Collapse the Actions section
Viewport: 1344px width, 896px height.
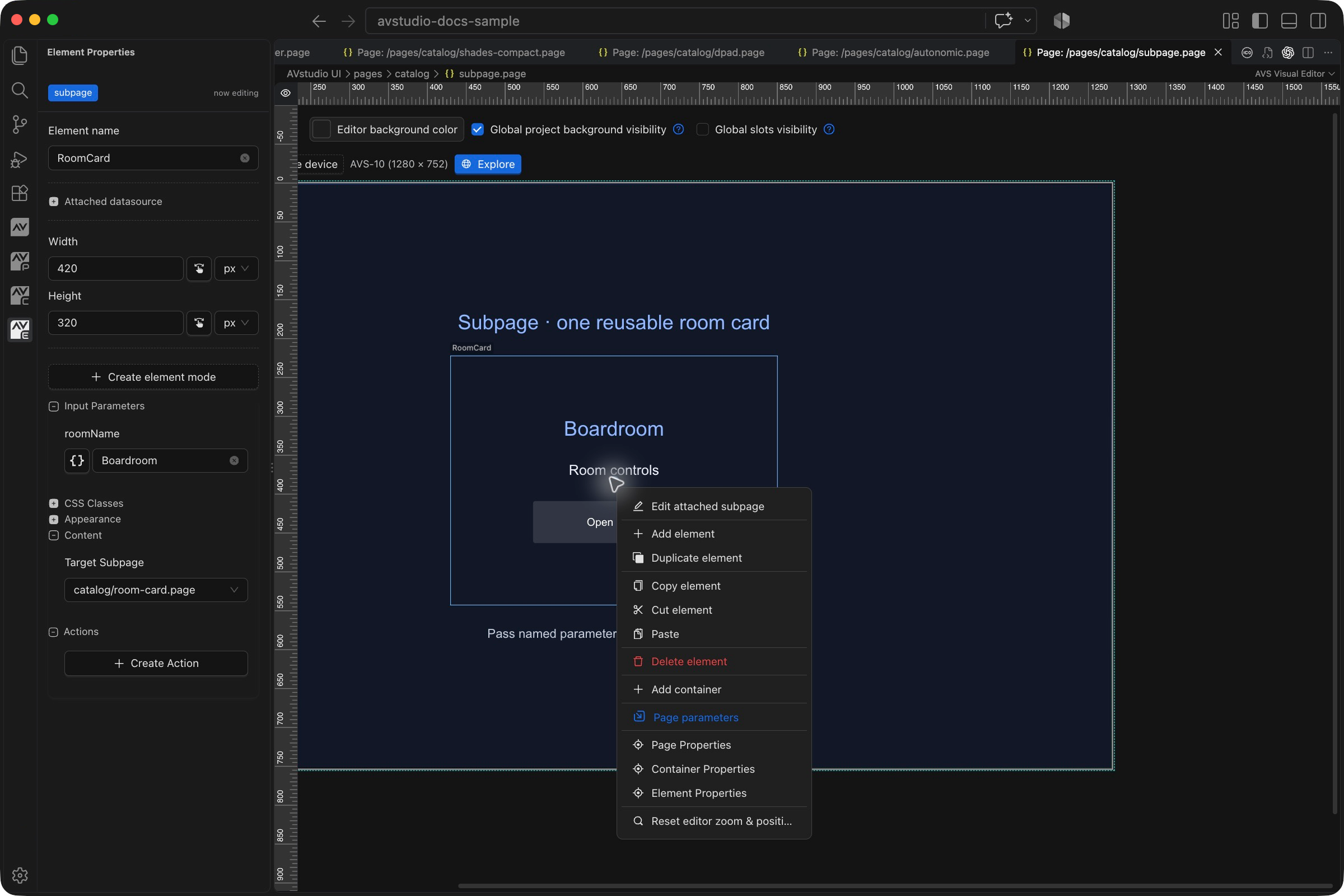[54, 632]
